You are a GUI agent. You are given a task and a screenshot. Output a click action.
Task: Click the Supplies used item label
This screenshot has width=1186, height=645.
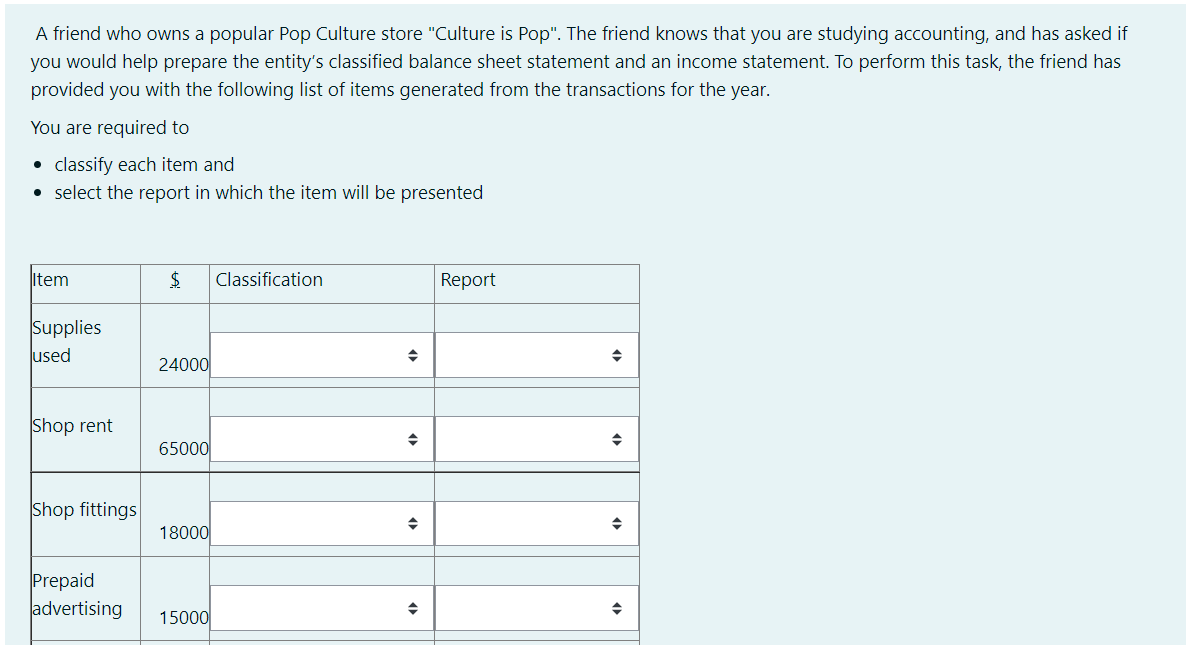[66, 341]
